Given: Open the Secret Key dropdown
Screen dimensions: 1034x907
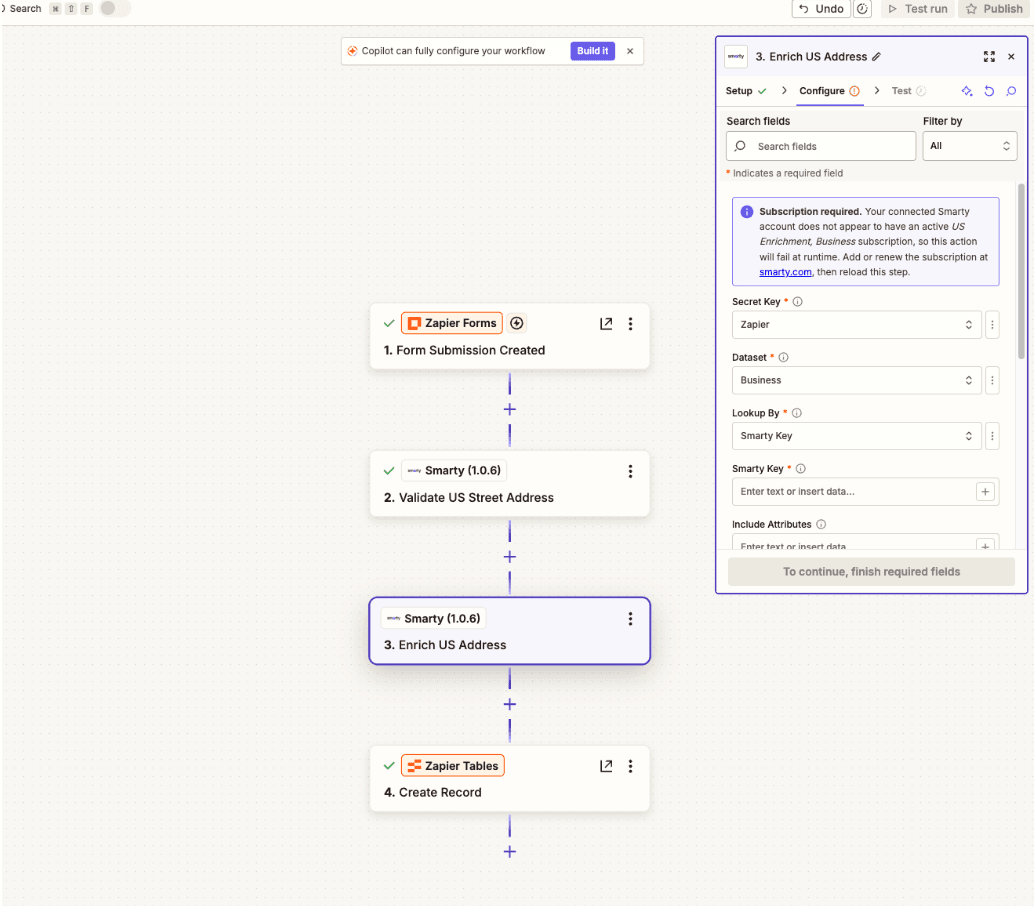Looking at the screenshot, I should point(857,325).
